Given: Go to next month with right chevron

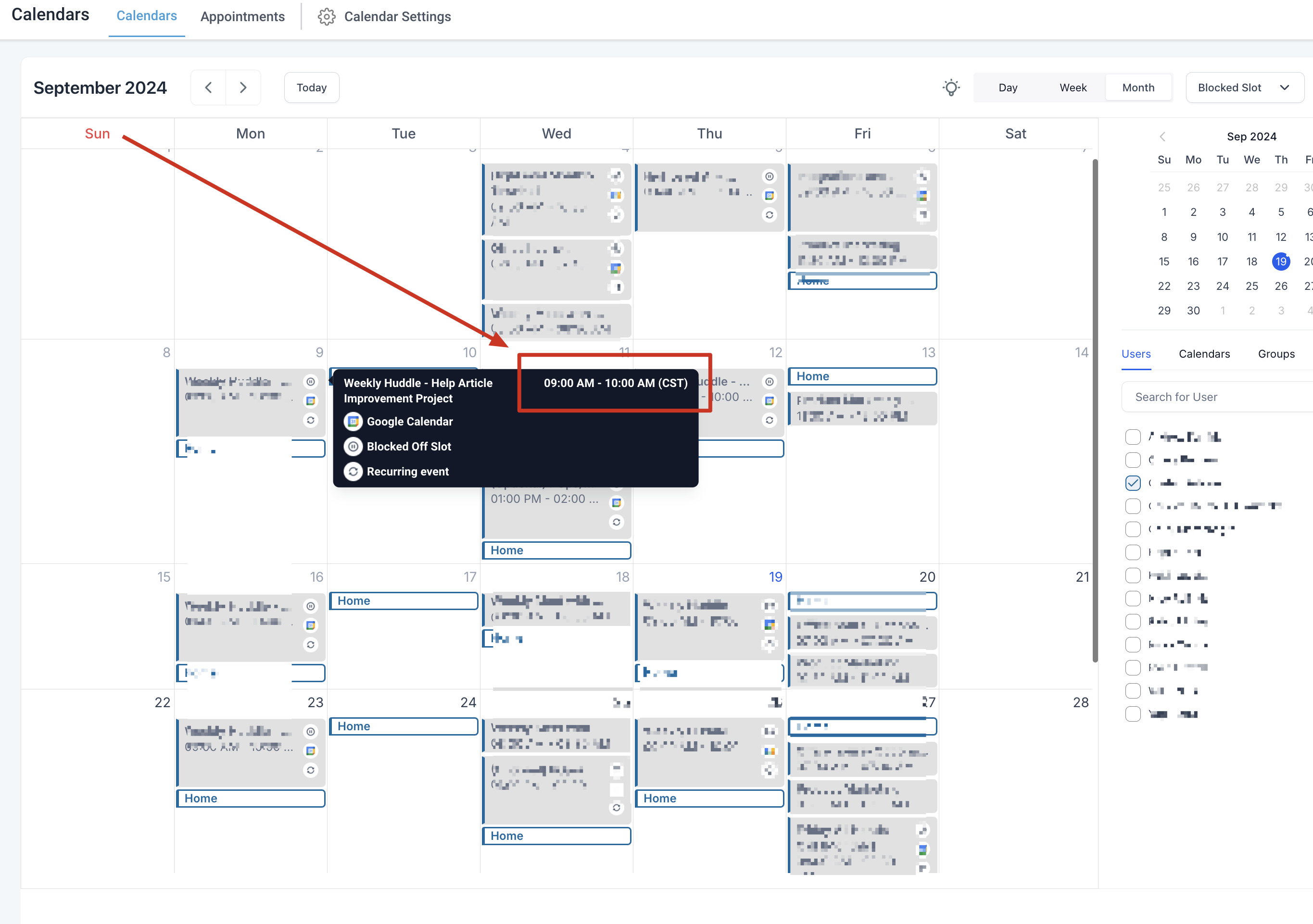Looking at the screenshot, I should (x=243, y=87).
